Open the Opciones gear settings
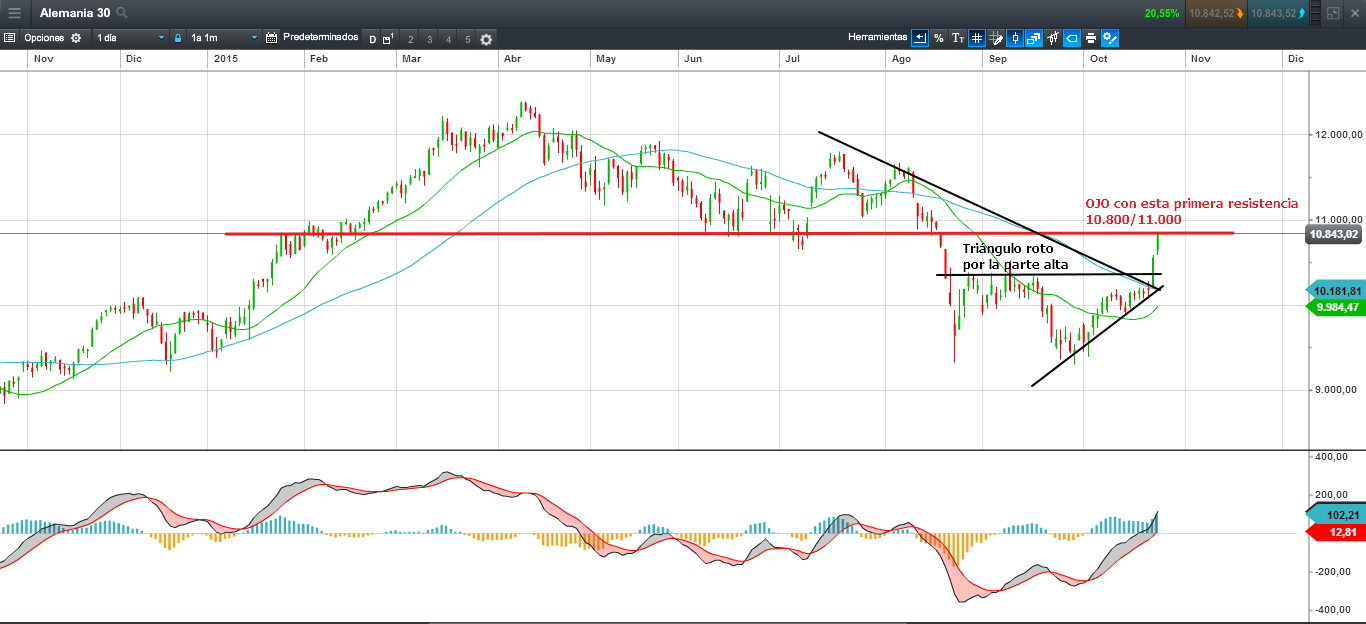 point(76,38)
